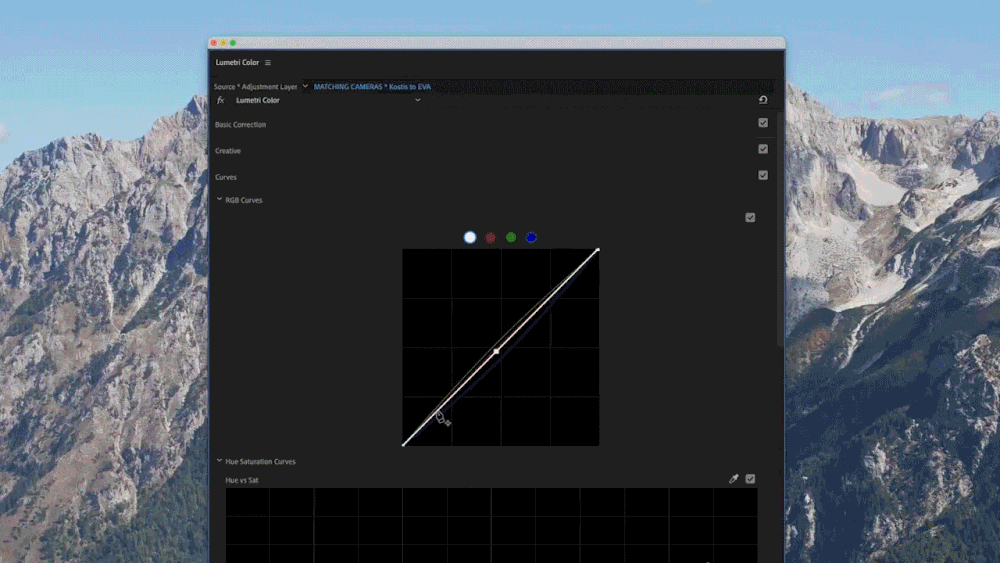The image size is (1000, 563).
Task: Select the Hue vs Sat eyedropper
Action: (x=733, y=479)
